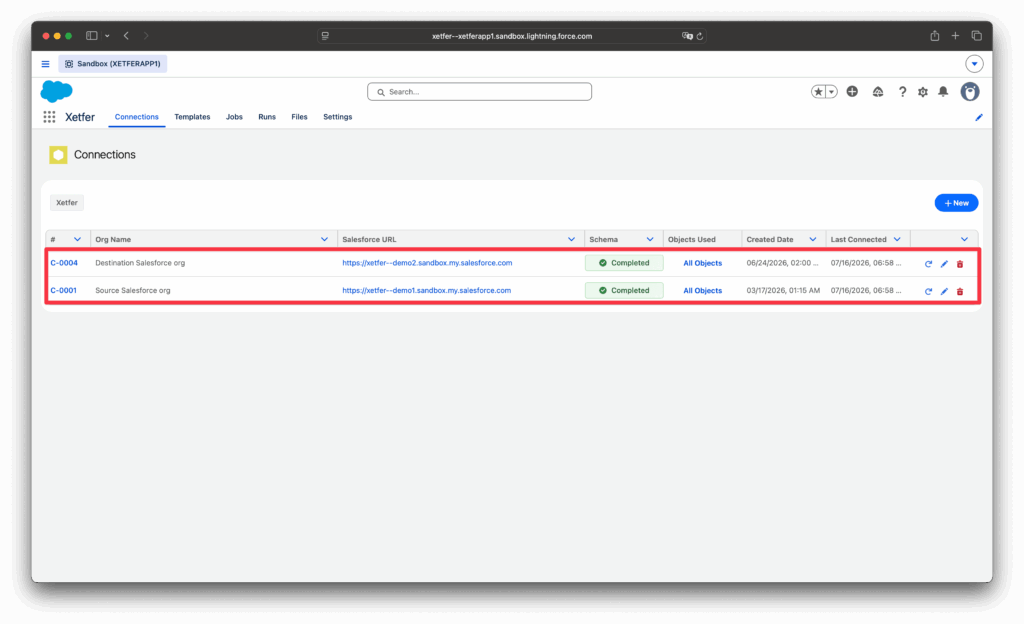The height and width of the screenshot is (624, 1024).
Task: Switch to the Runs tab
Action: point(266,117)
